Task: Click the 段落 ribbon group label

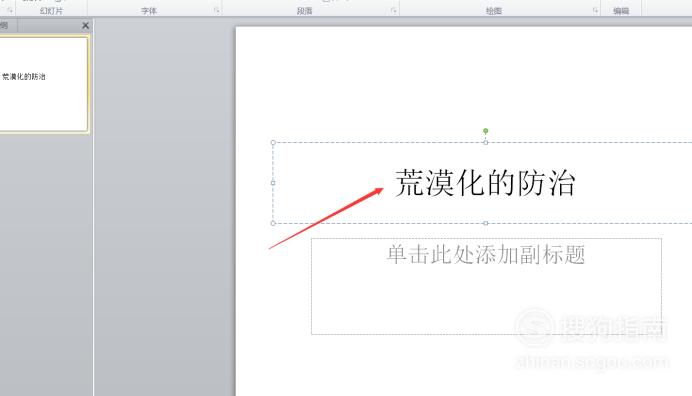Action: [x=305, y=11]
